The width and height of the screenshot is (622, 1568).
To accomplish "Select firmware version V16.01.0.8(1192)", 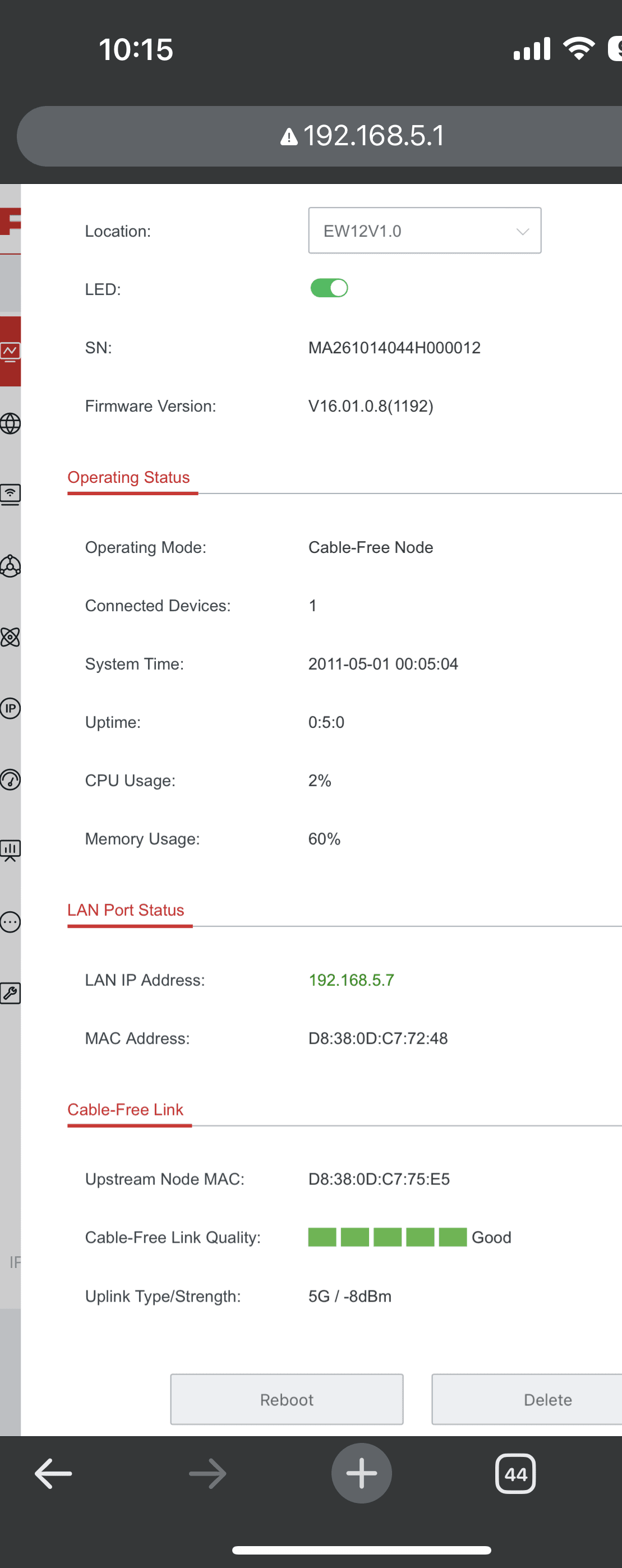I will tap(371, 406).
